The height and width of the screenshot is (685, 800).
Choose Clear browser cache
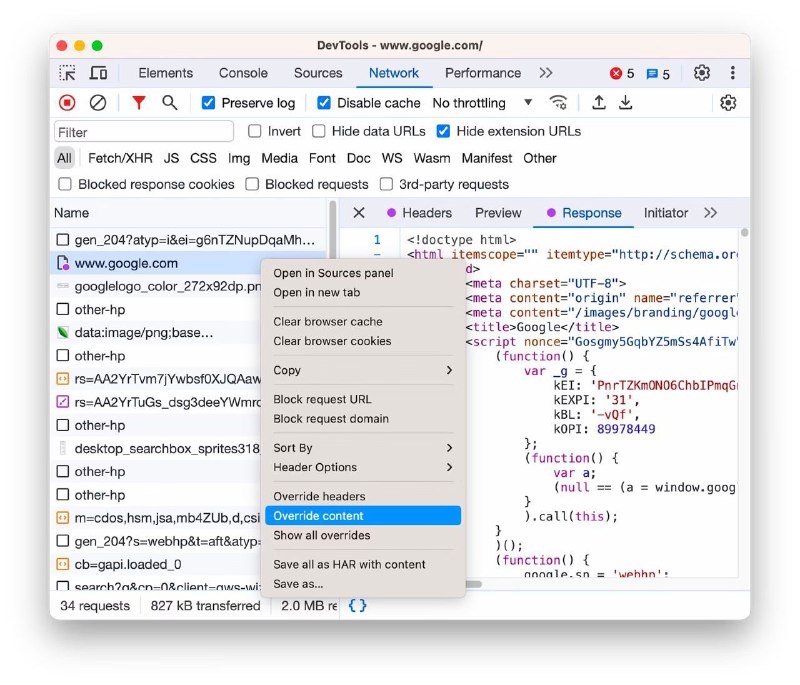click(x=363, y=322)
